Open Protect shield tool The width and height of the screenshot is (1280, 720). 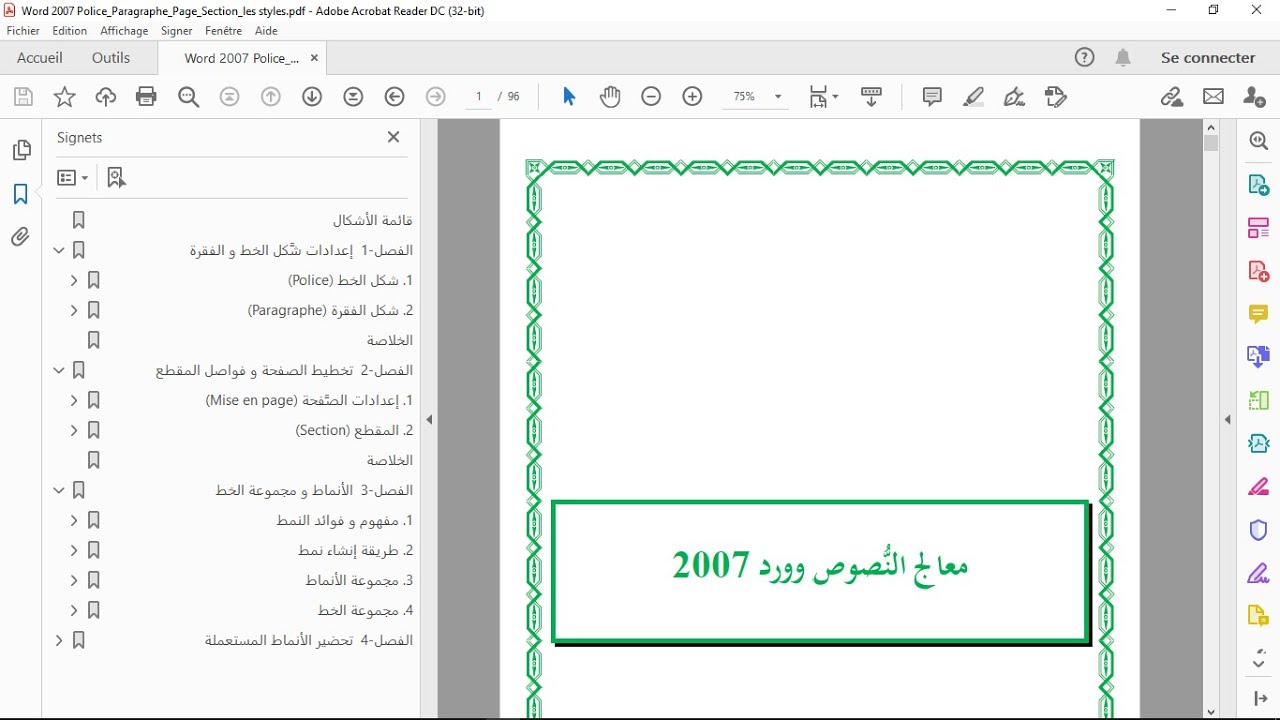tap(1258, 530)
